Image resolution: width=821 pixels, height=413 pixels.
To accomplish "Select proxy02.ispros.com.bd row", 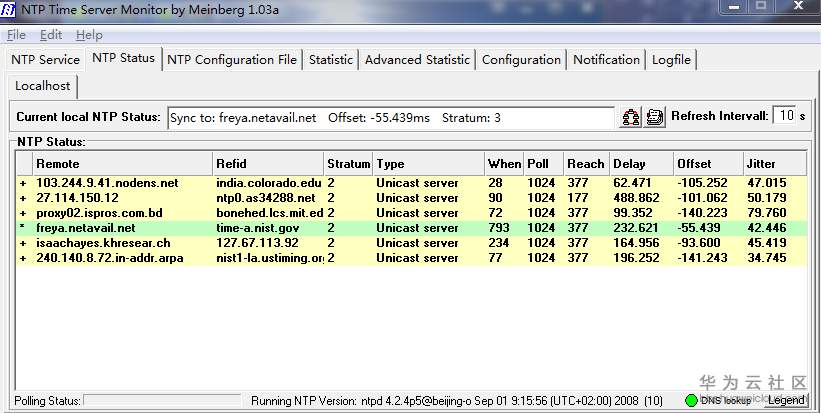I will [412, 213].
